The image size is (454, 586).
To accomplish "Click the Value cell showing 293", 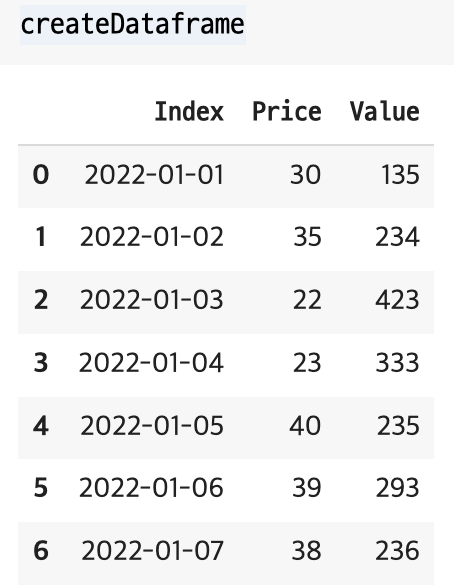I will (397, 488).
